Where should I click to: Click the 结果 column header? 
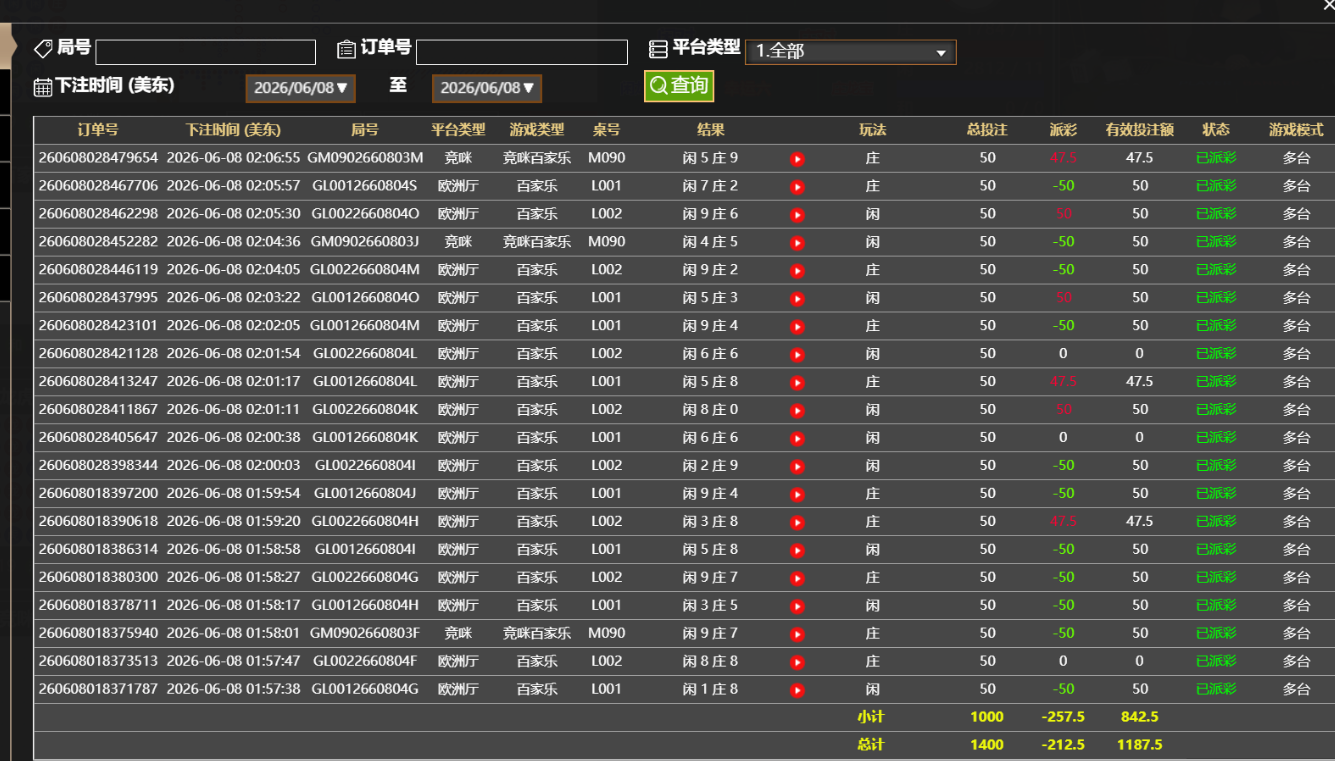click(x=711, y=130)
